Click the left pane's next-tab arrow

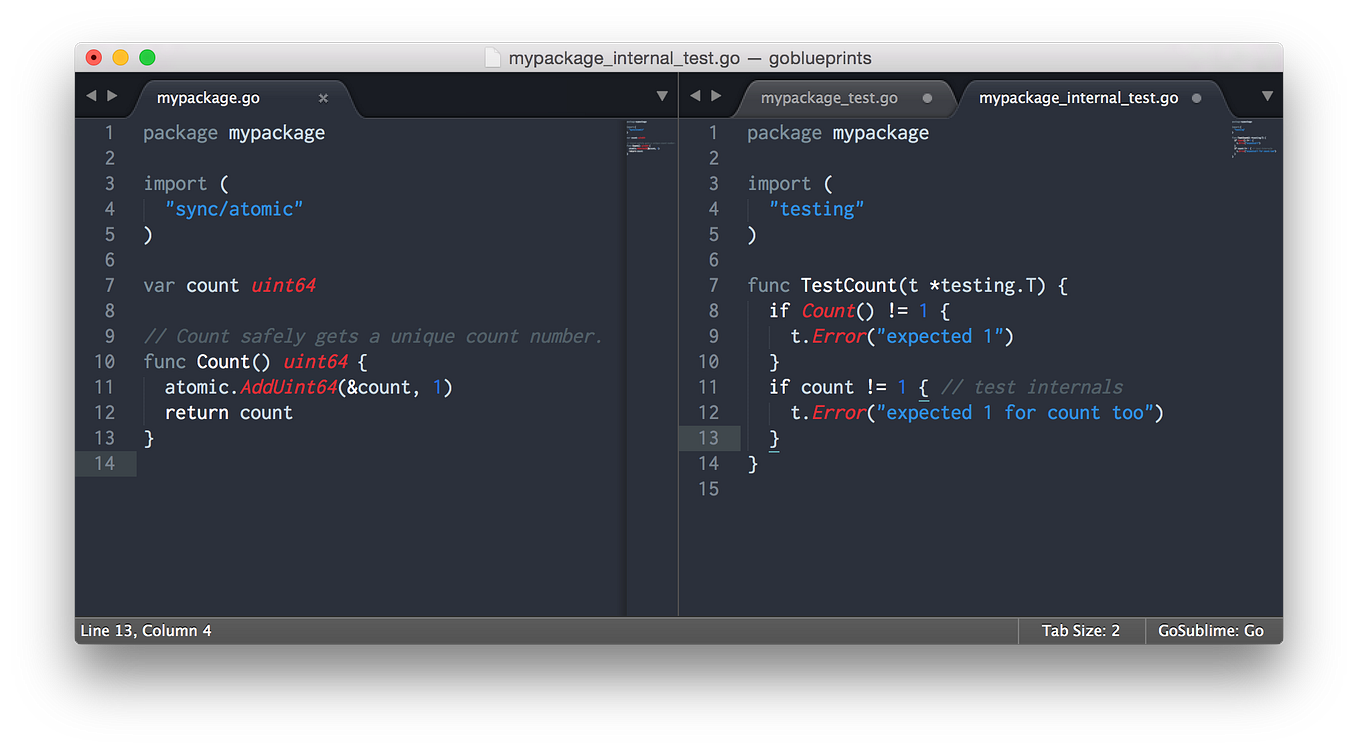(112, 96)
